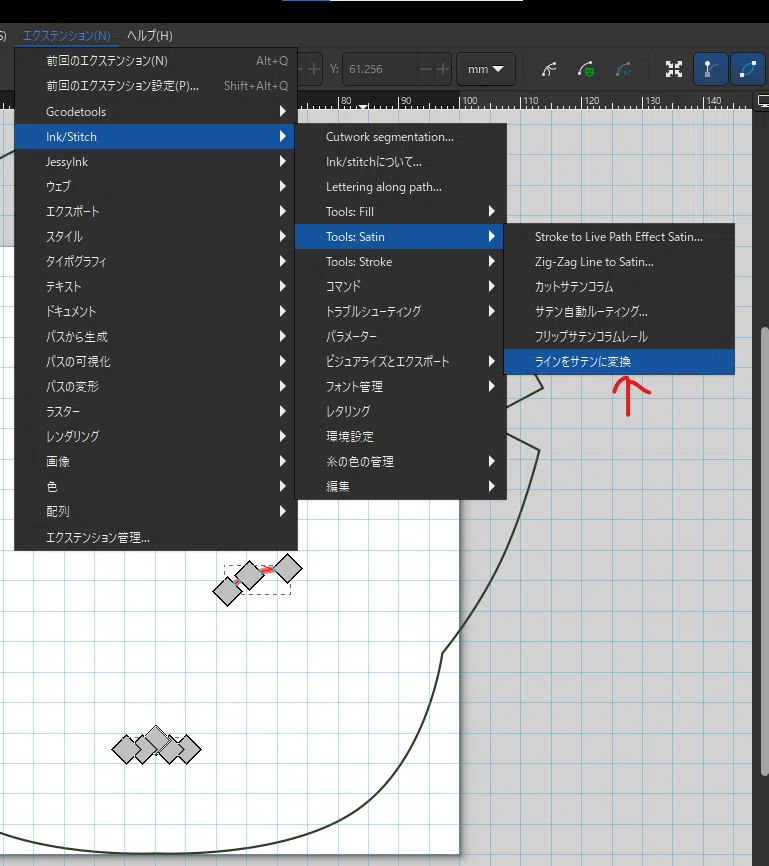Expand the タイポグラフィ submenu

[156, 261]
